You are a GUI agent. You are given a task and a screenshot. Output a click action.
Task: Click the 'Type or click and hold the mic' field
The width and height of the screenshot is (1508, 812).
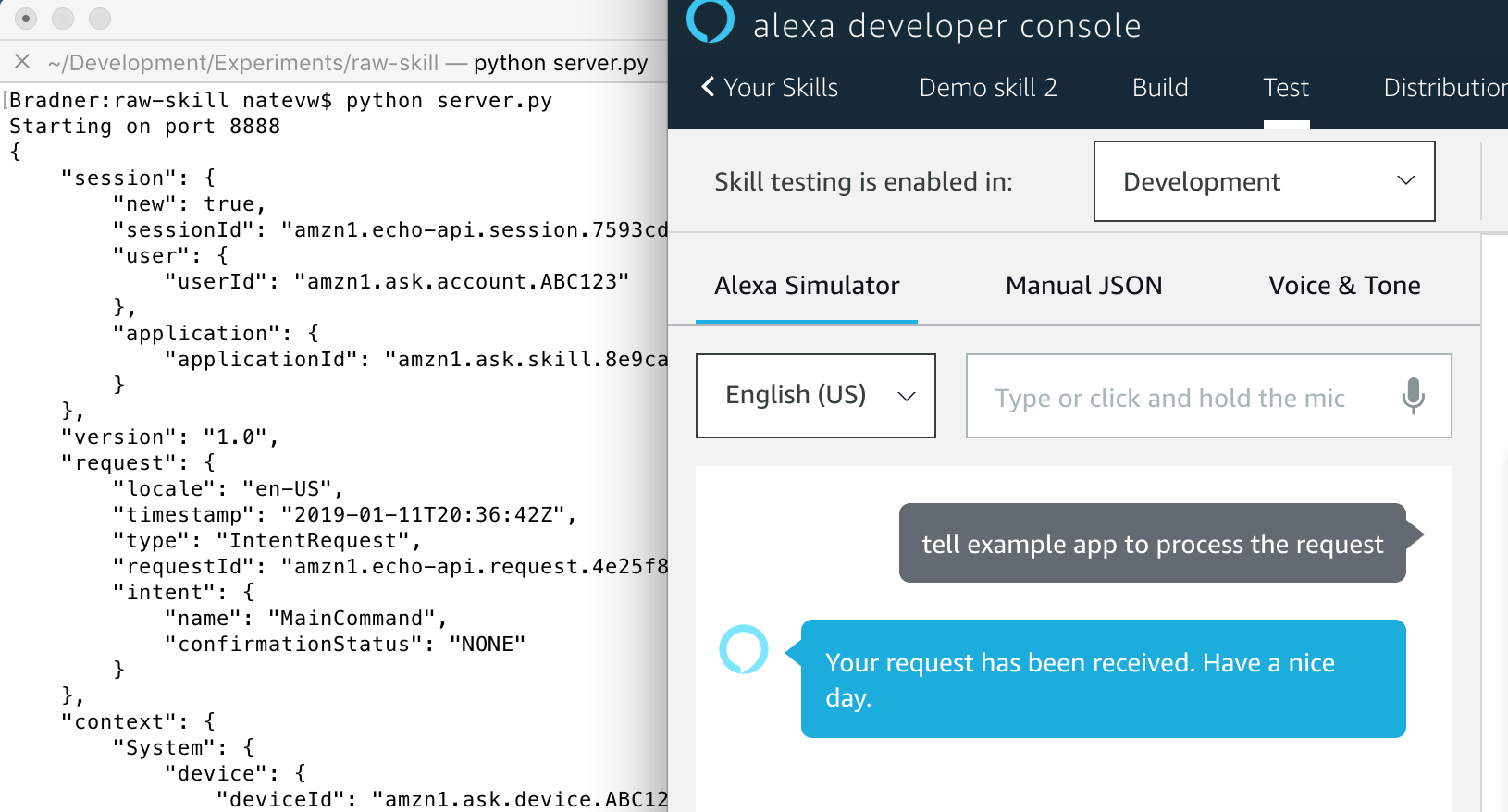1209,396
